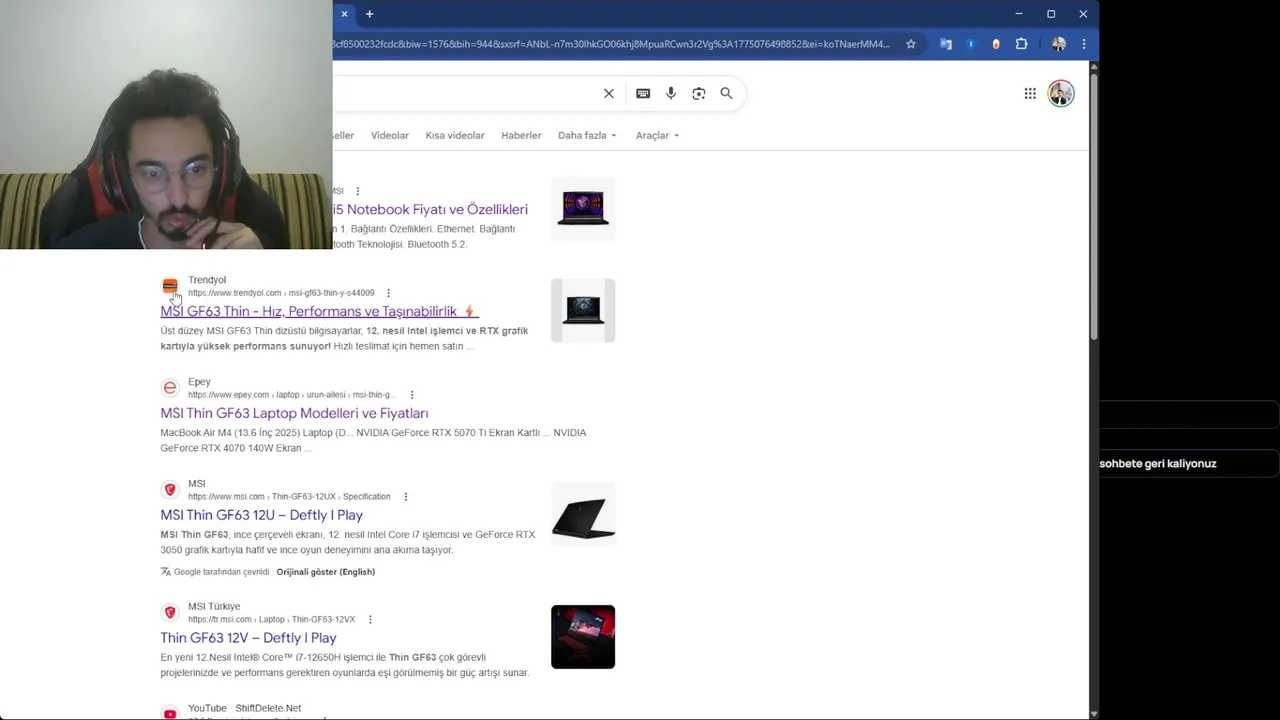Click the sohbete geri kaliyonuz message

pos(1158,464)
